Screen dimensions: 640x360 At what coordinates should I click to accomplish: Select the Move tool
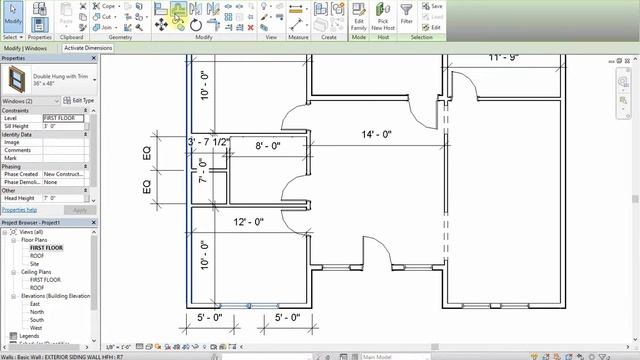[x=161, y=25]
